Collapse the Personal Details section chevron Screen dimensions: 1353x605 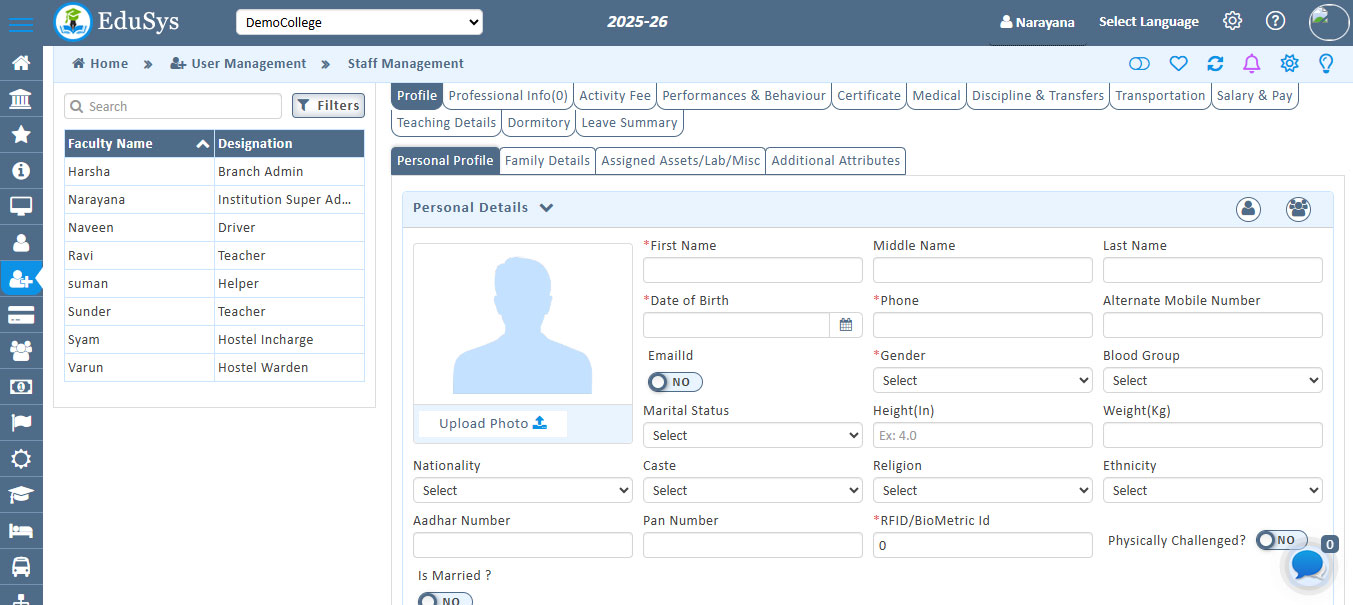546,208
